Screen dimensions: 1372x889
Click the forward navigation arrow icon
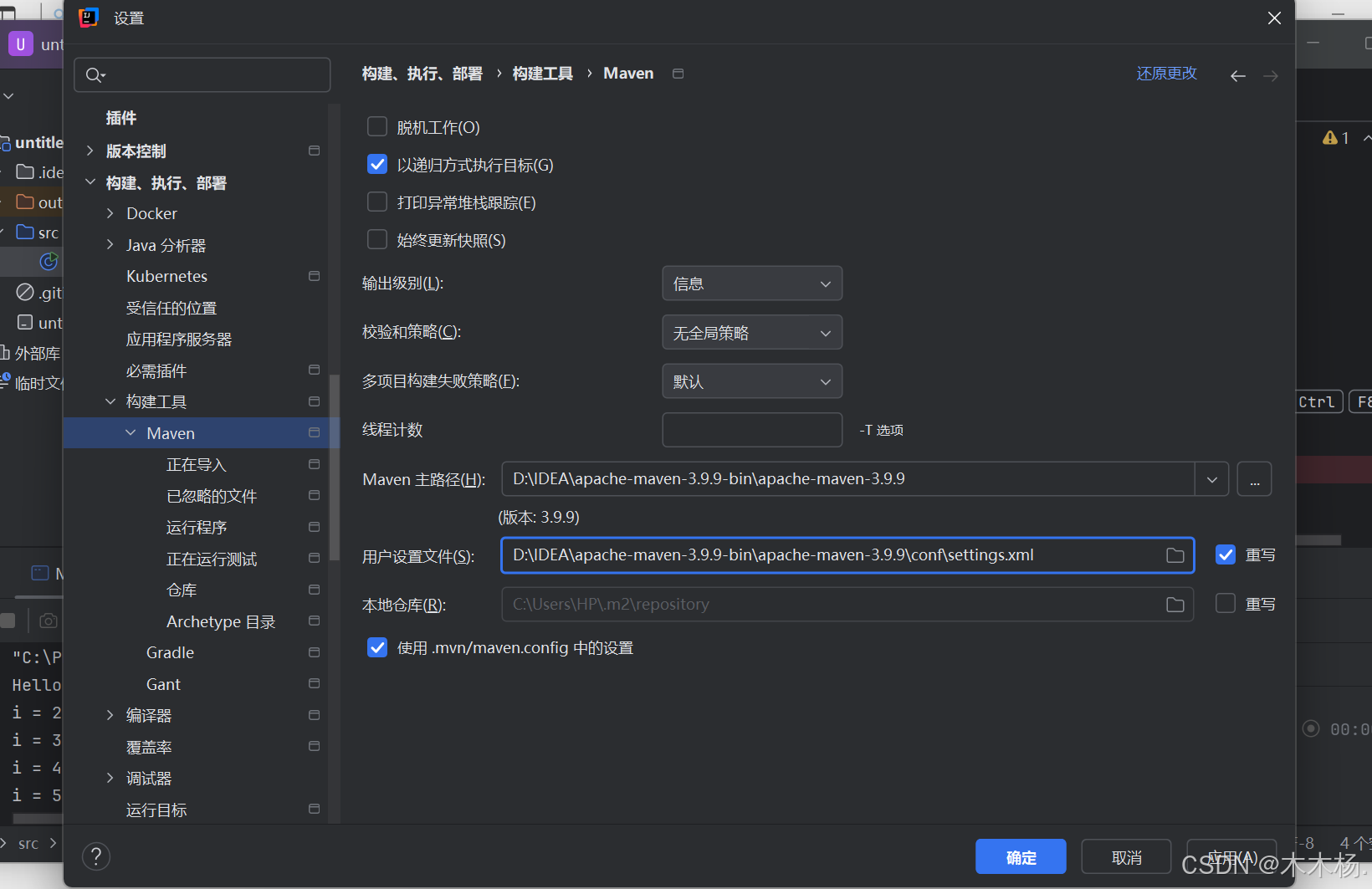pos(1271,76)
